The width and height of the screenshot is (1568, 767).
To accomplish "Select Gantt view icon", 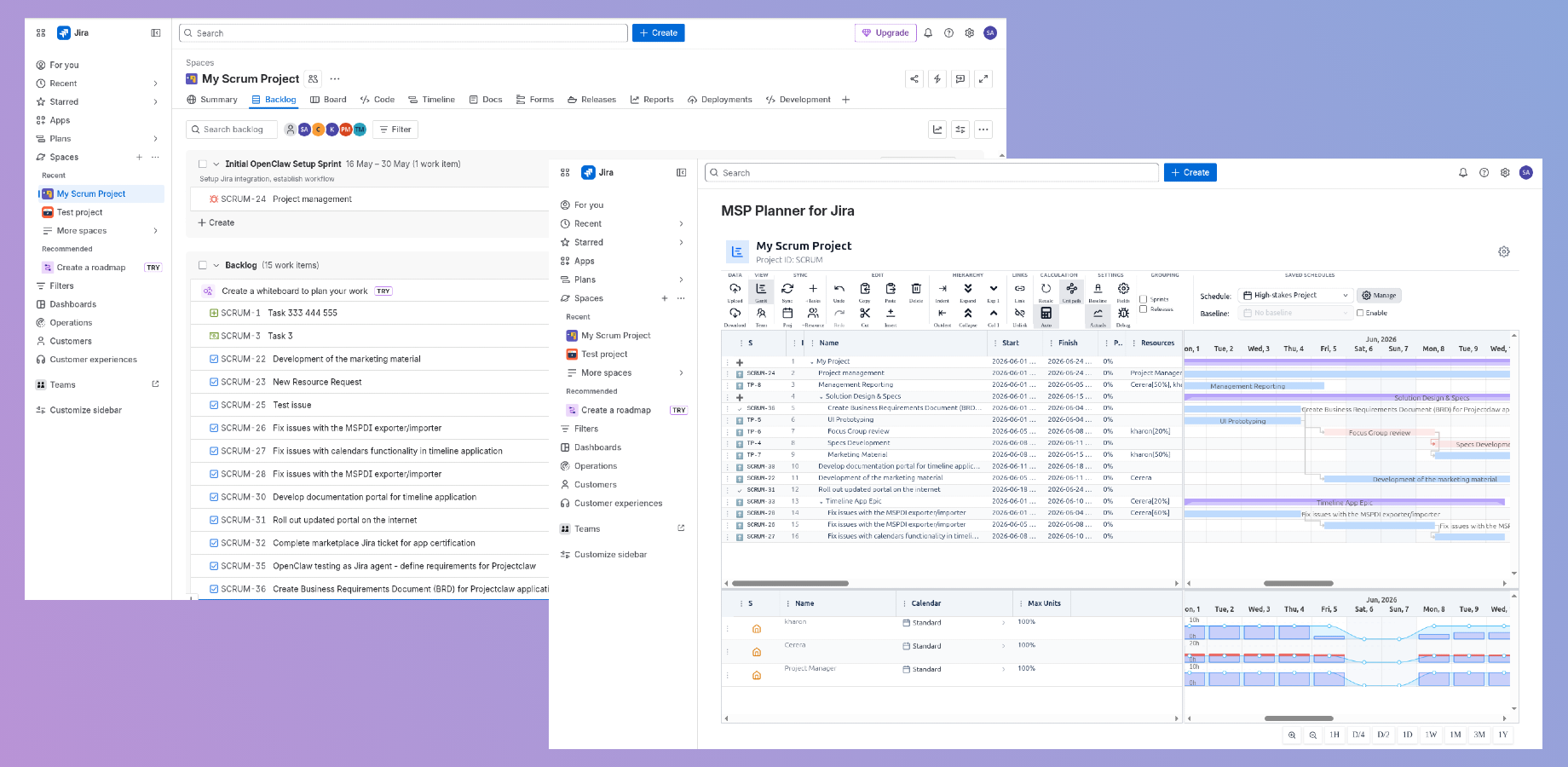I will (761, 289).
